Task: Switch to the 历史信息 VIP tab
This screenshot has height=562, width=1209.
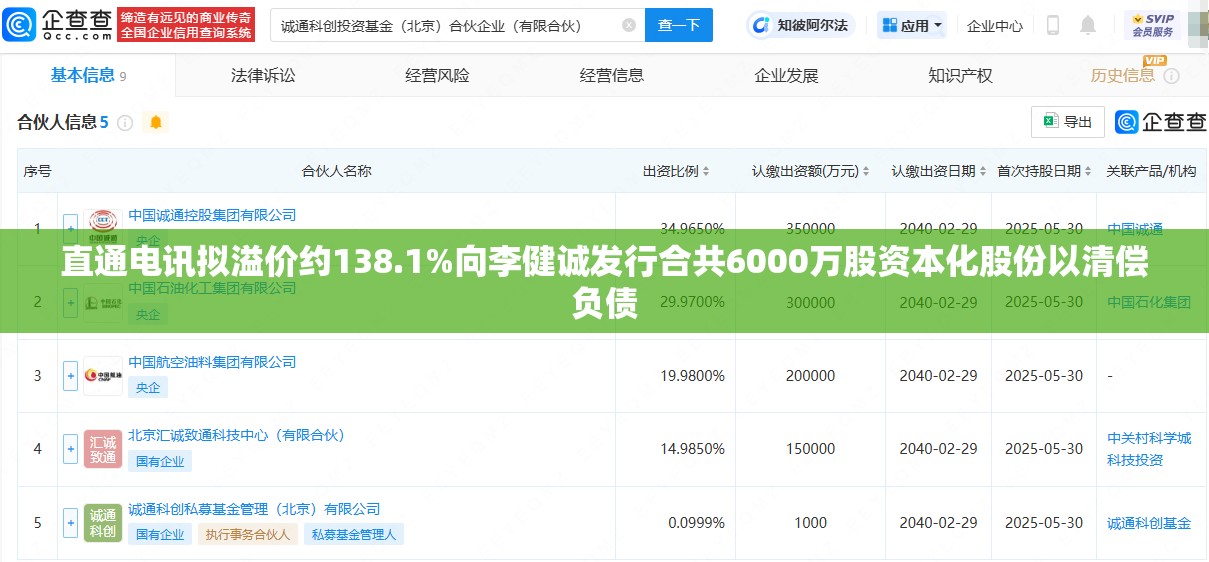Action: click(x=1122, y=75)
